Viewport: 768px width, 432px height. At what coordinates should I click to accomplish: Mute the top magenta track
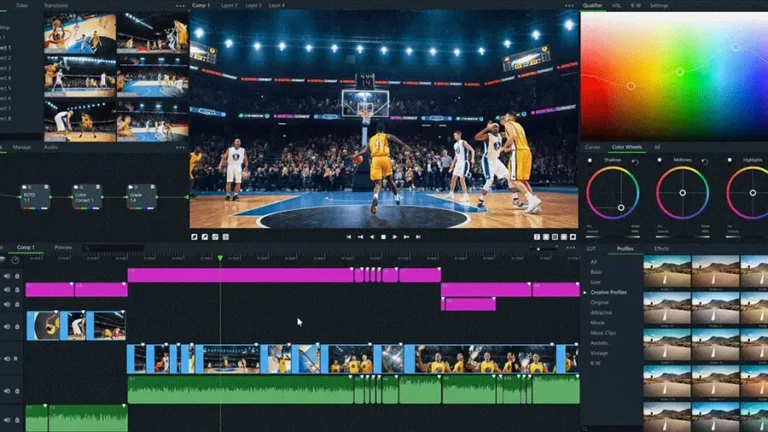(7, 276)
